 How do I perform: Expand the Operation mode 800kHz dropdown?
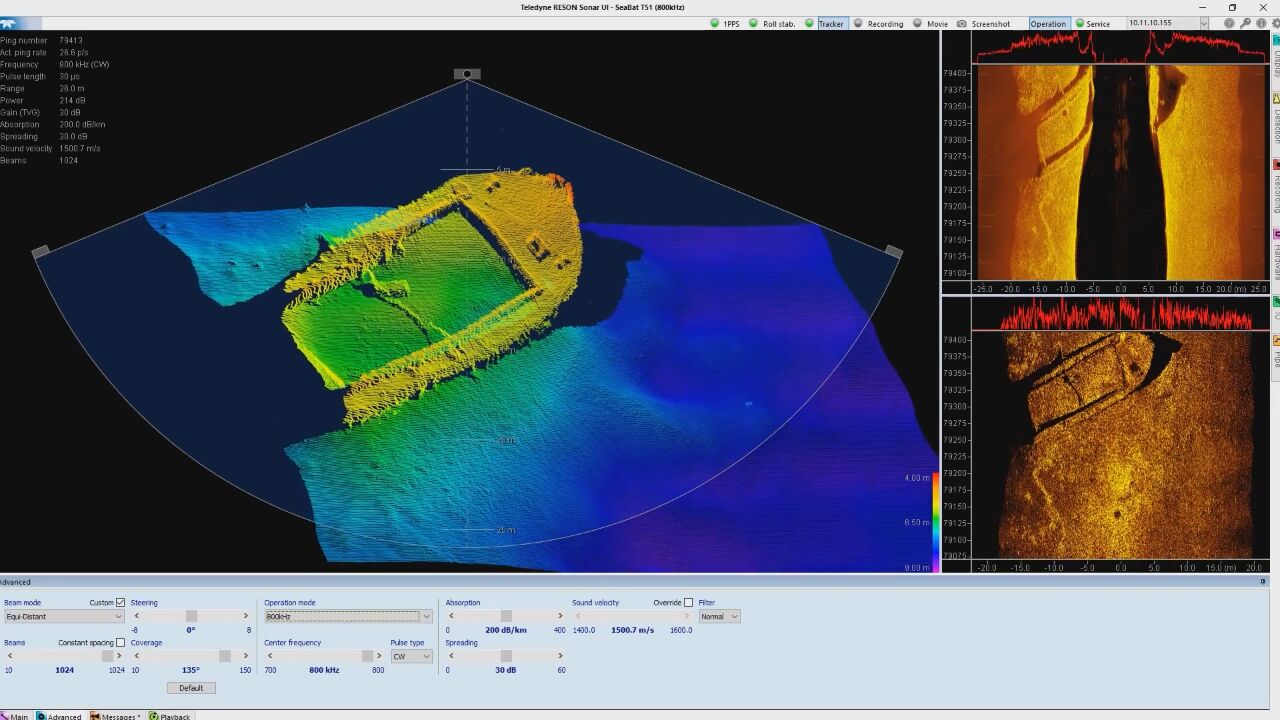347,617
